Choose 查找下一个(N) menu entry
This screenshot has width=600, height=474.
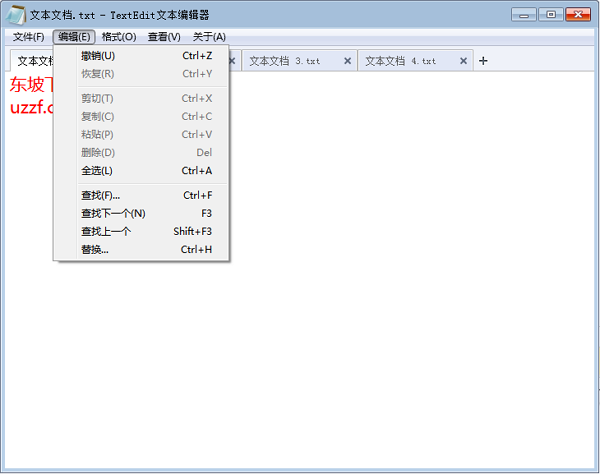click(113, 214)
